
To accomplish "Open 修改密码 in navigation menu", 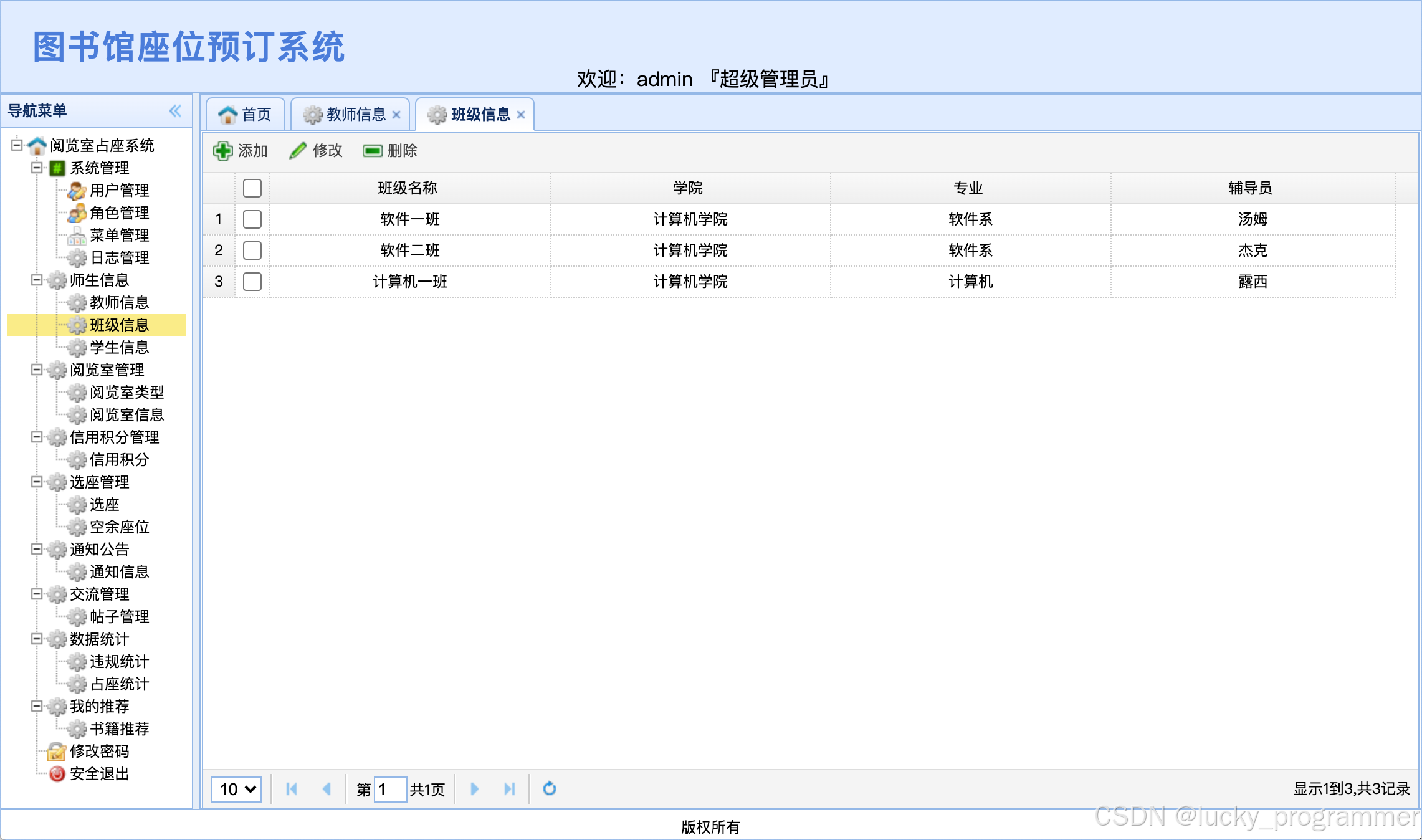I will 99,752.
